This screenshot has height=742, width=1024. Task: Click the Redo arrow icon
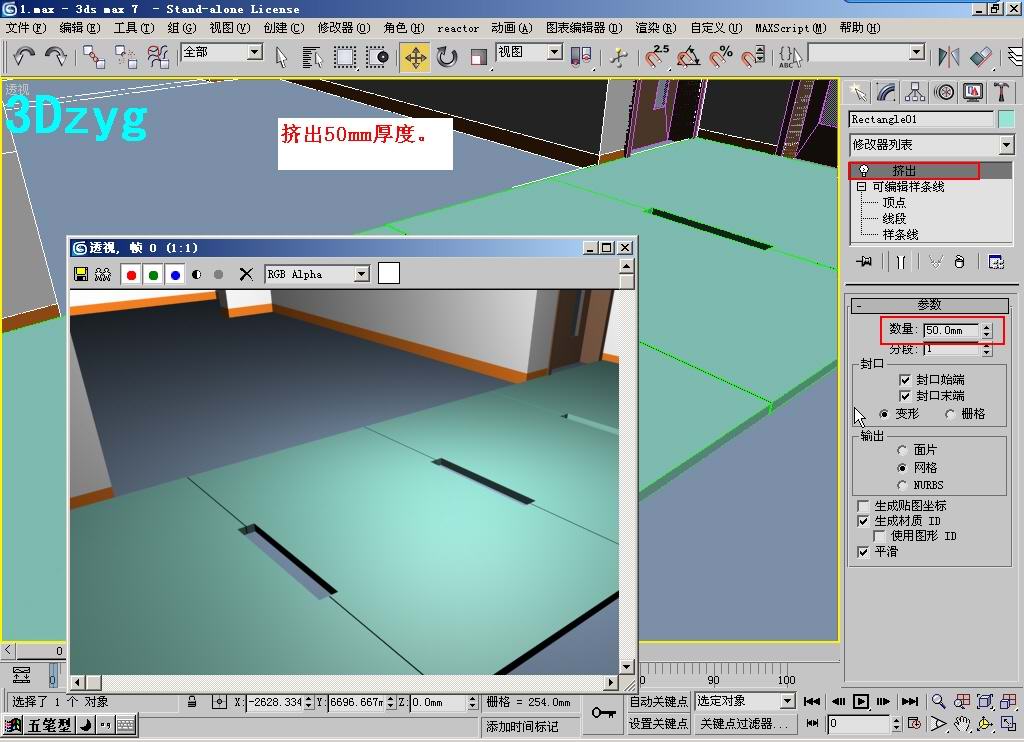[56, 57]
